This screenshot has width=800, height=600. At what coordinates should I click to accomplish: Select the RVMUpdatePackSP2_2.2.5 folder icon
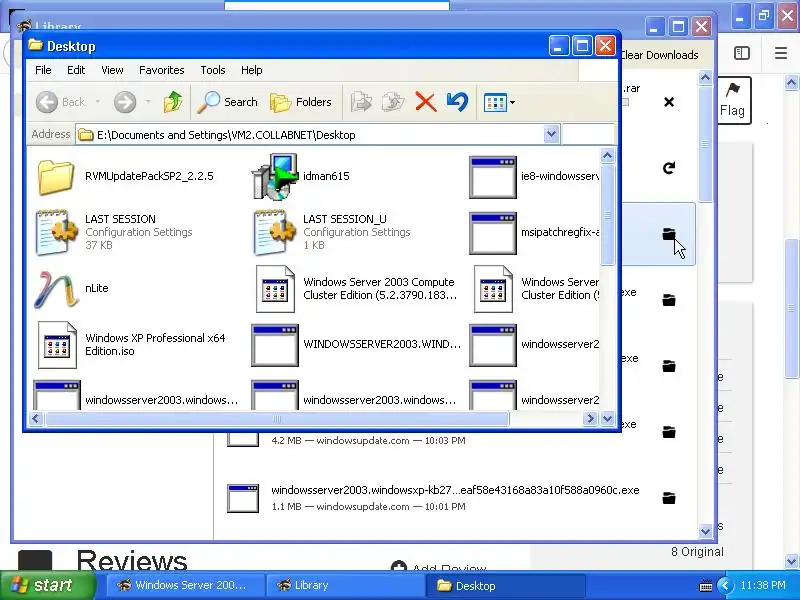point(56,177)
